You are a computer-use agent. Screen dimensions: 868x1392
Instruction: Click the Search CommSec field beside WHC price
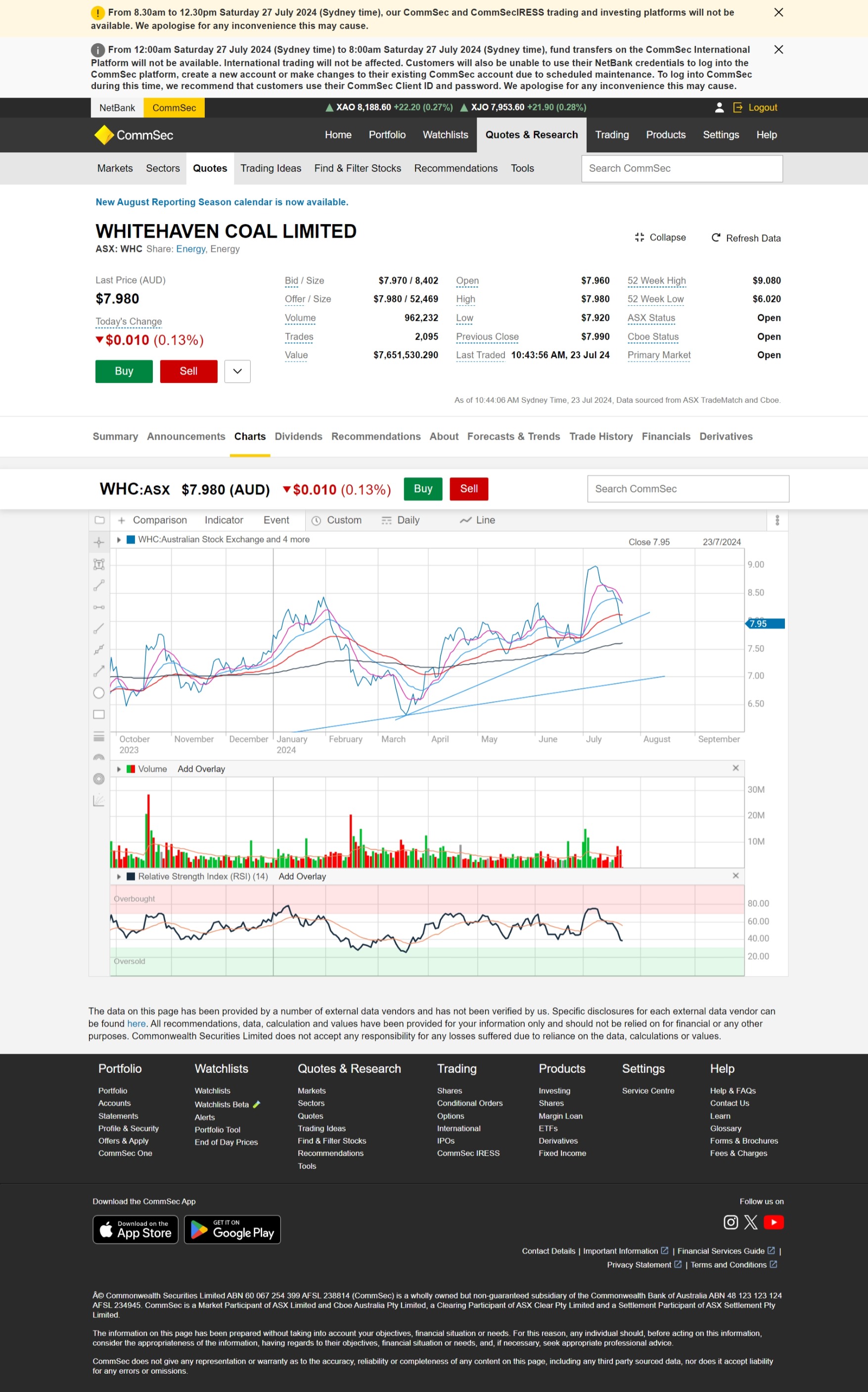coord(688,489)
